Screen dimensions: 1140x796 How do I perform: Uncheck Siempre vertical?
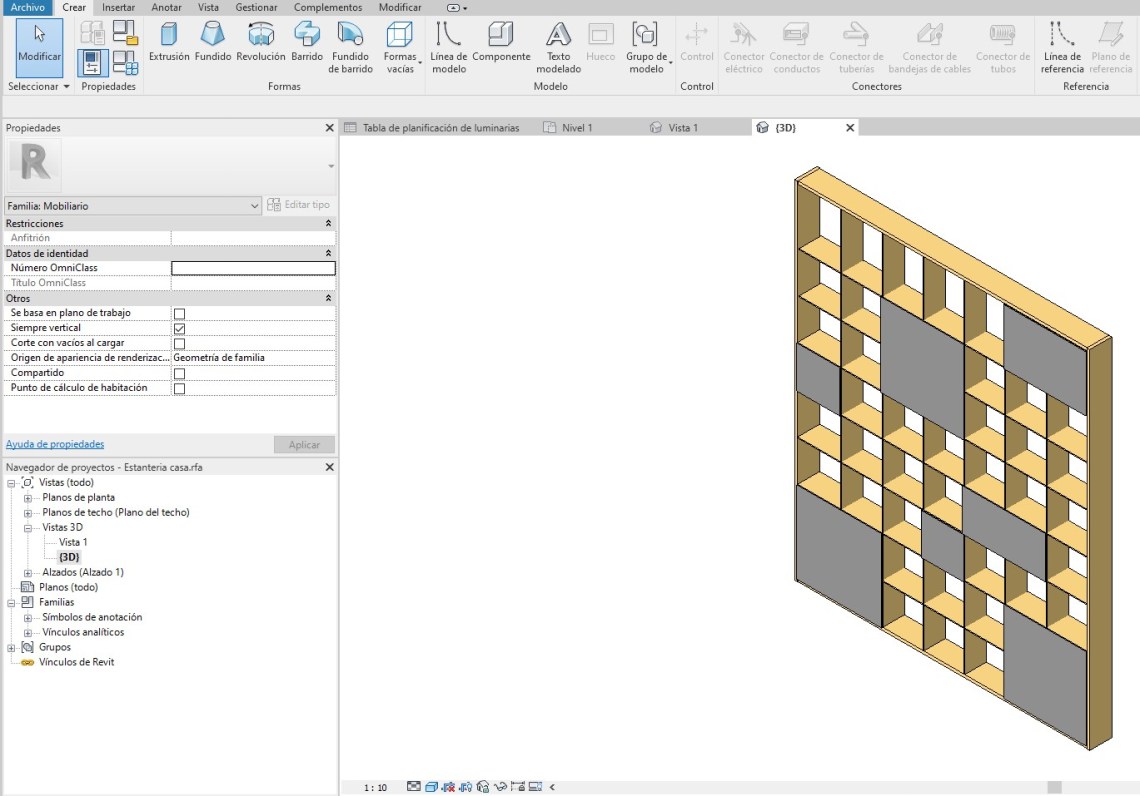pos(180,329)
